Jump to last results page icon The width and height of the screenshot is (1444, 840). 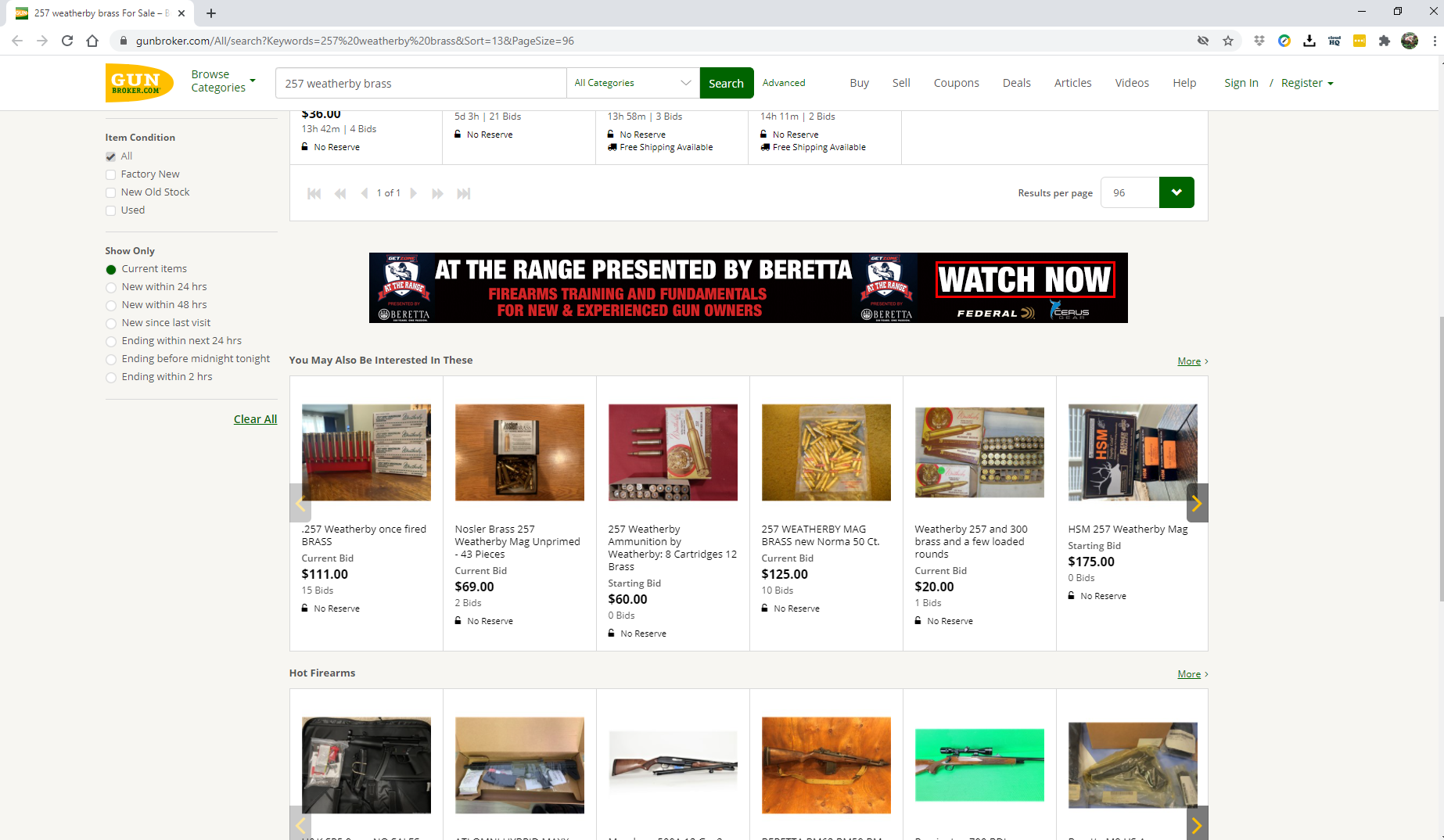[x=464, y=193]
